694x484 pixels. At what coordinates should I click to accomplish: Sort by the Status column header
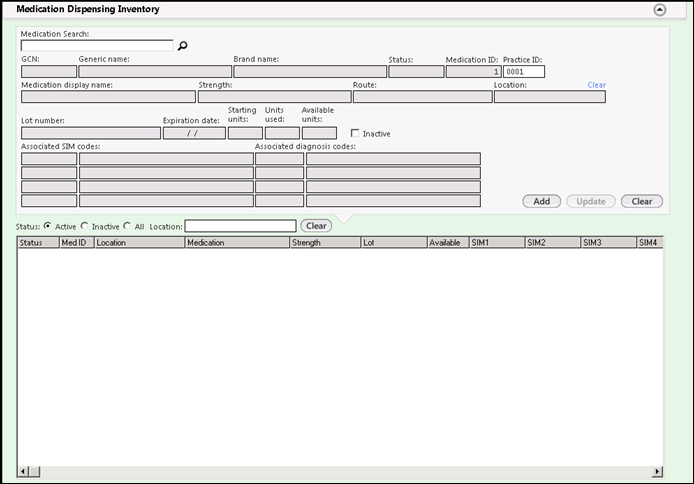(x=39, y=242)
